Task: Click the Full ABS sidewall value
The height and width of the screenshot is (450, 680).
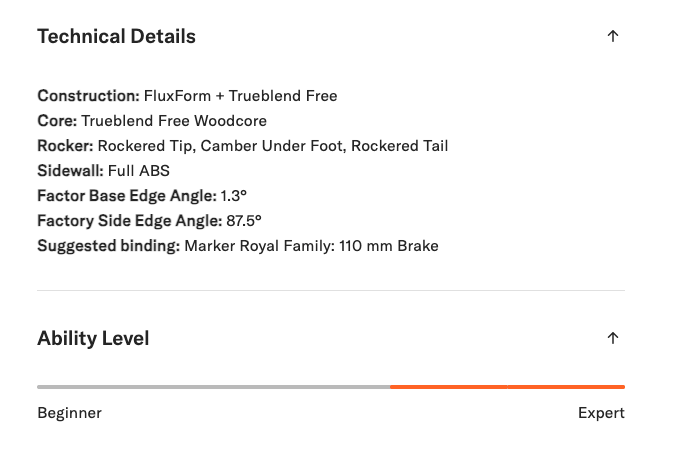Action: tap(139, 171)
